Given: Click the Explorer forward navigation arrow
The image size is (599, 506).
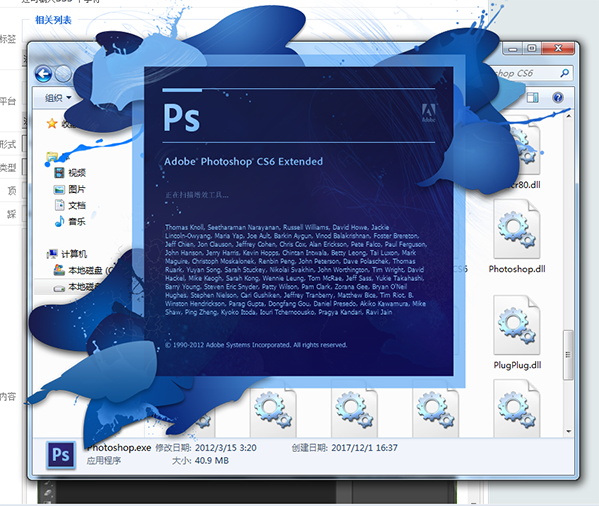Looking at the screenshot, I should click(63, 74).
